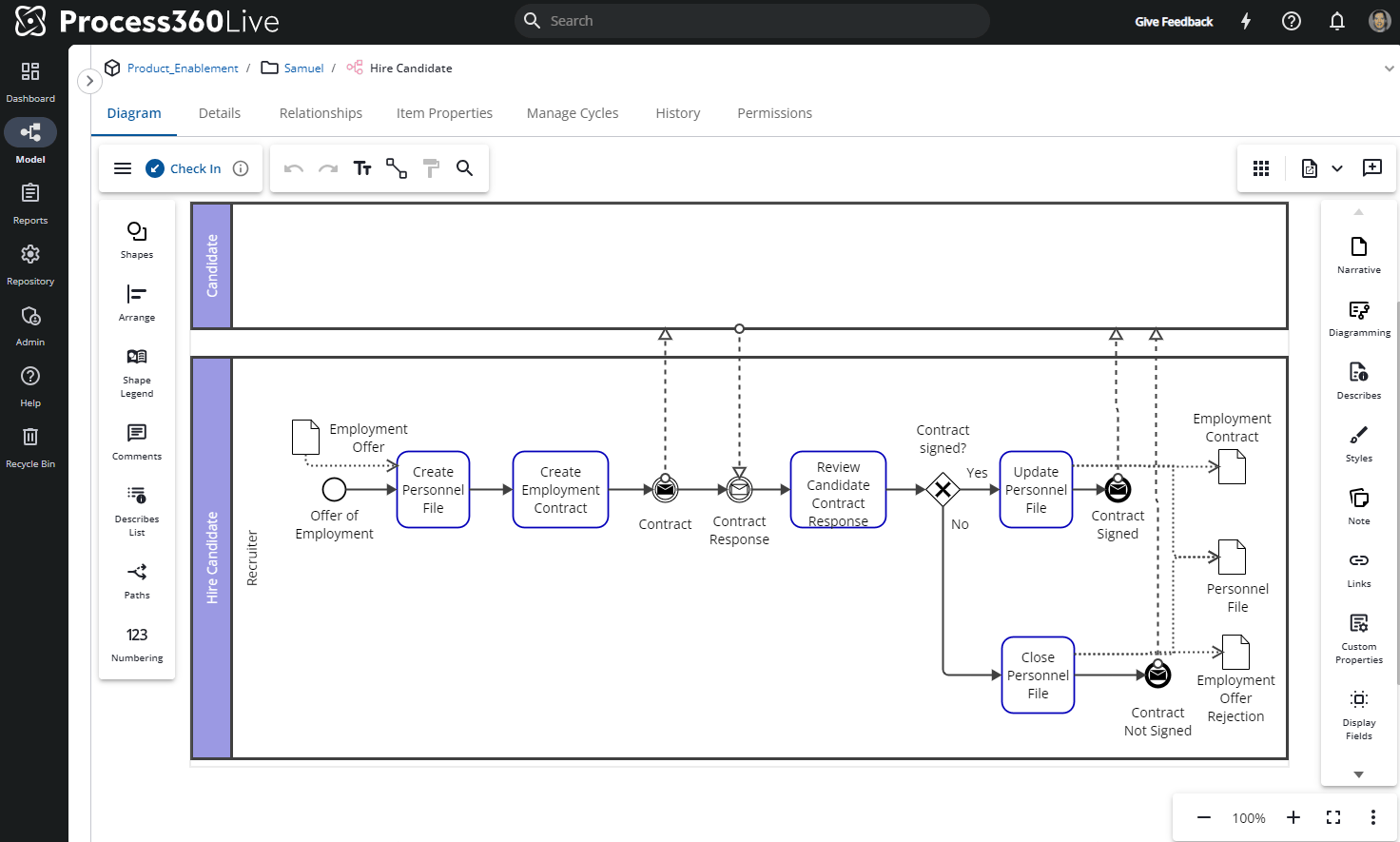1400x842 pixels.
Task: Open the Narrative panel
Action: coord(1358,255)
